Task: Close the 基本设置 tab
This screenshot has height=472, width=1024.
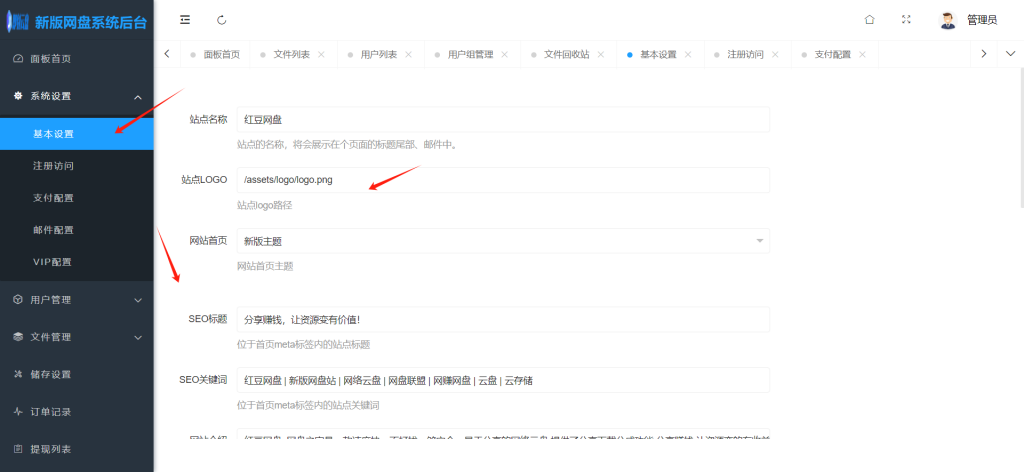Action: [x=688, y=54]
